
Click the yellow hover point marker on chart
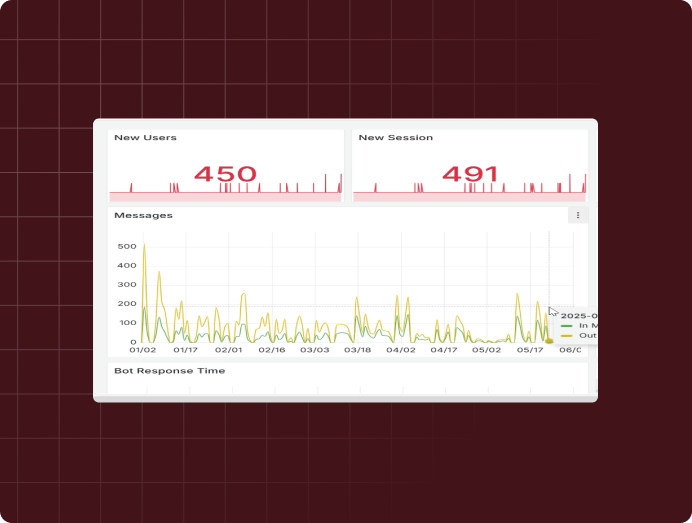pos(549,341)
